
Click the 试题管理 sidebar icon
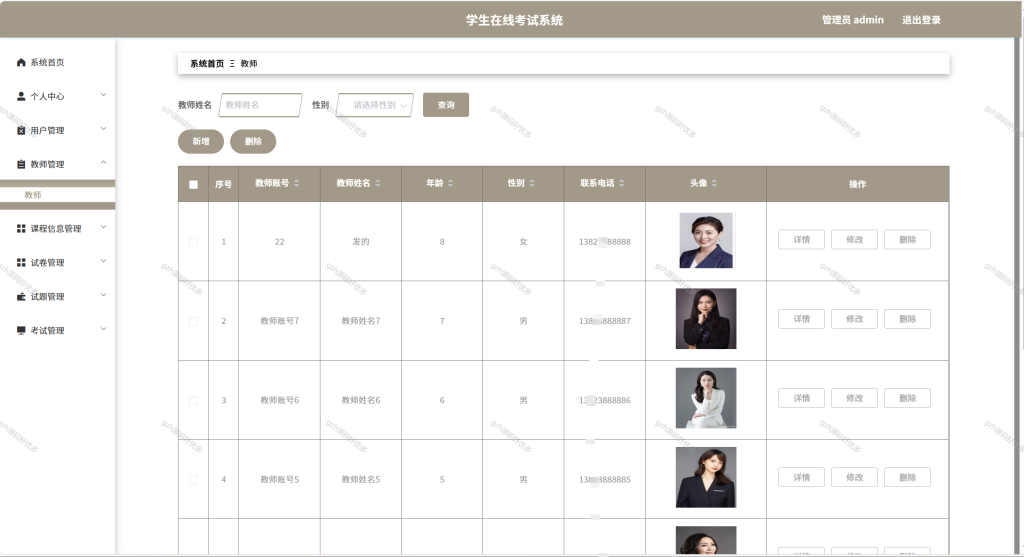click(21, 296)
